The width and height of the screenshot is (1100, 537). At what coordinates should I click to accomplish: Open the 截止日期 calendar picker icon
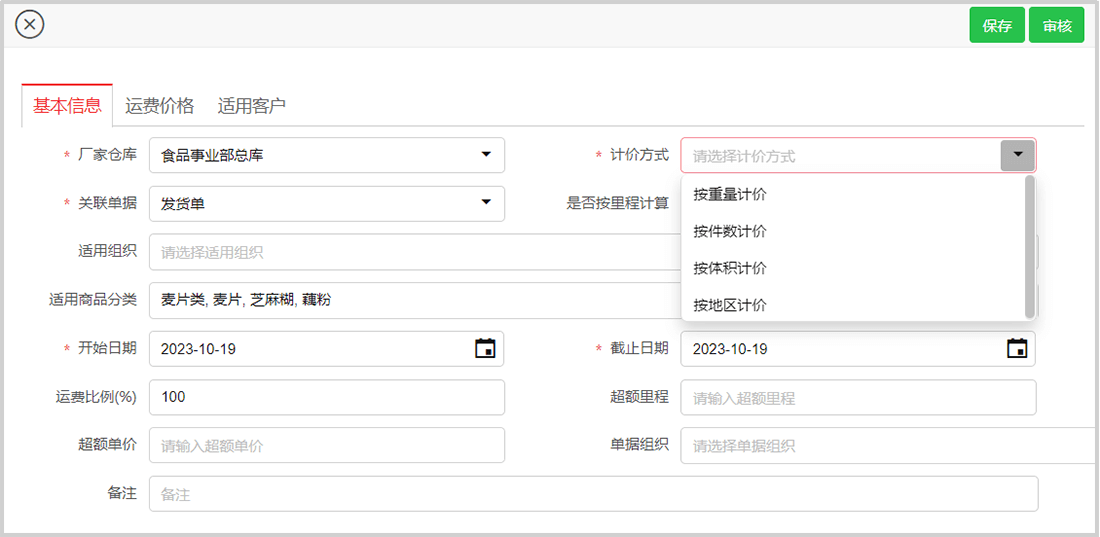[x=1017, y=349]
